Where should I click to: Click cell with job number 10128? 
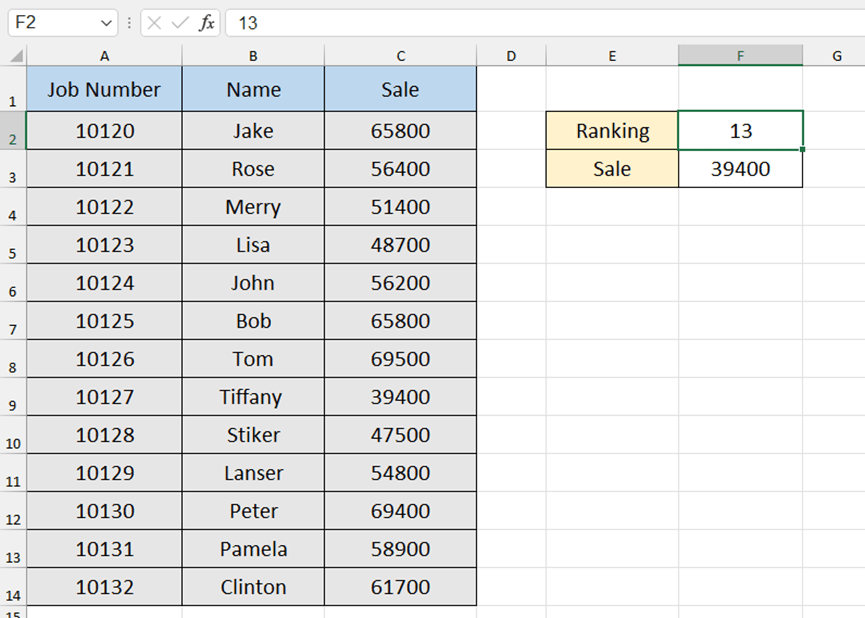pyautogui.click(x=104, y=435)
